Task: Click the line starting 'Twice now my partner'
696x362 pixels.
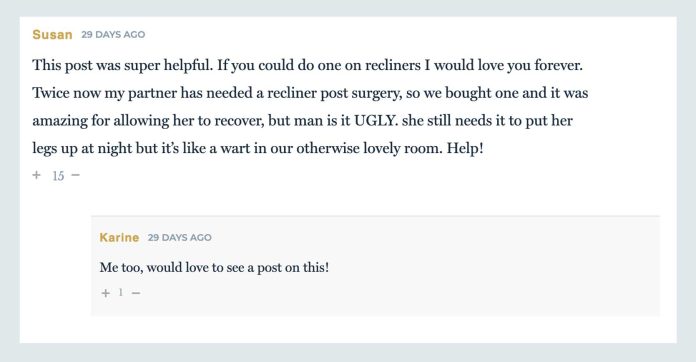Action: pos(310,94)
